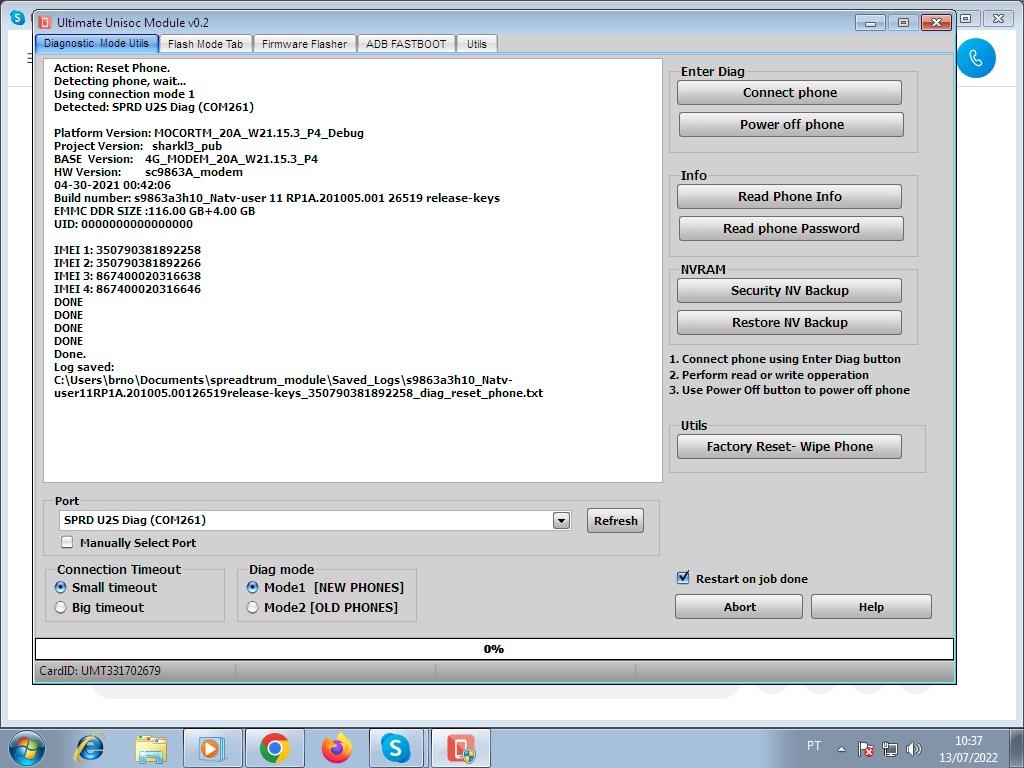
Task: Open the Firmware Flasher tab
Action: (304, 44)
